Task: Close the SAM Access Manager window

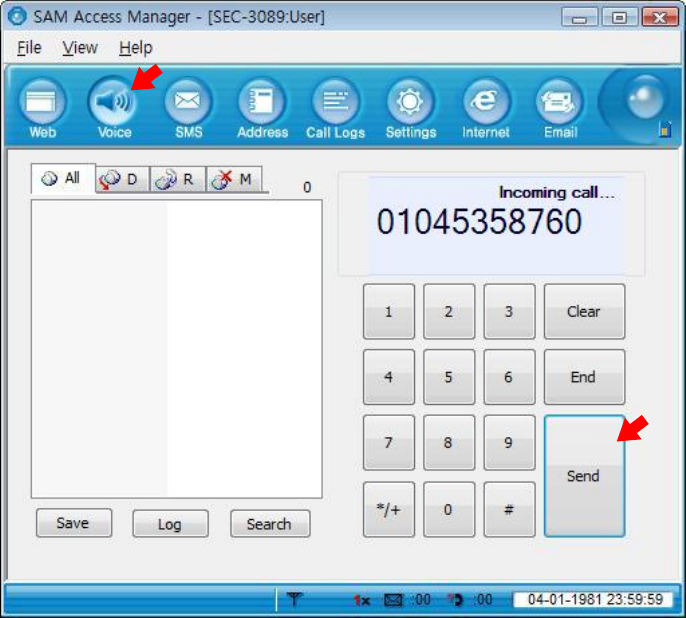Action: (x=660, y=17)
